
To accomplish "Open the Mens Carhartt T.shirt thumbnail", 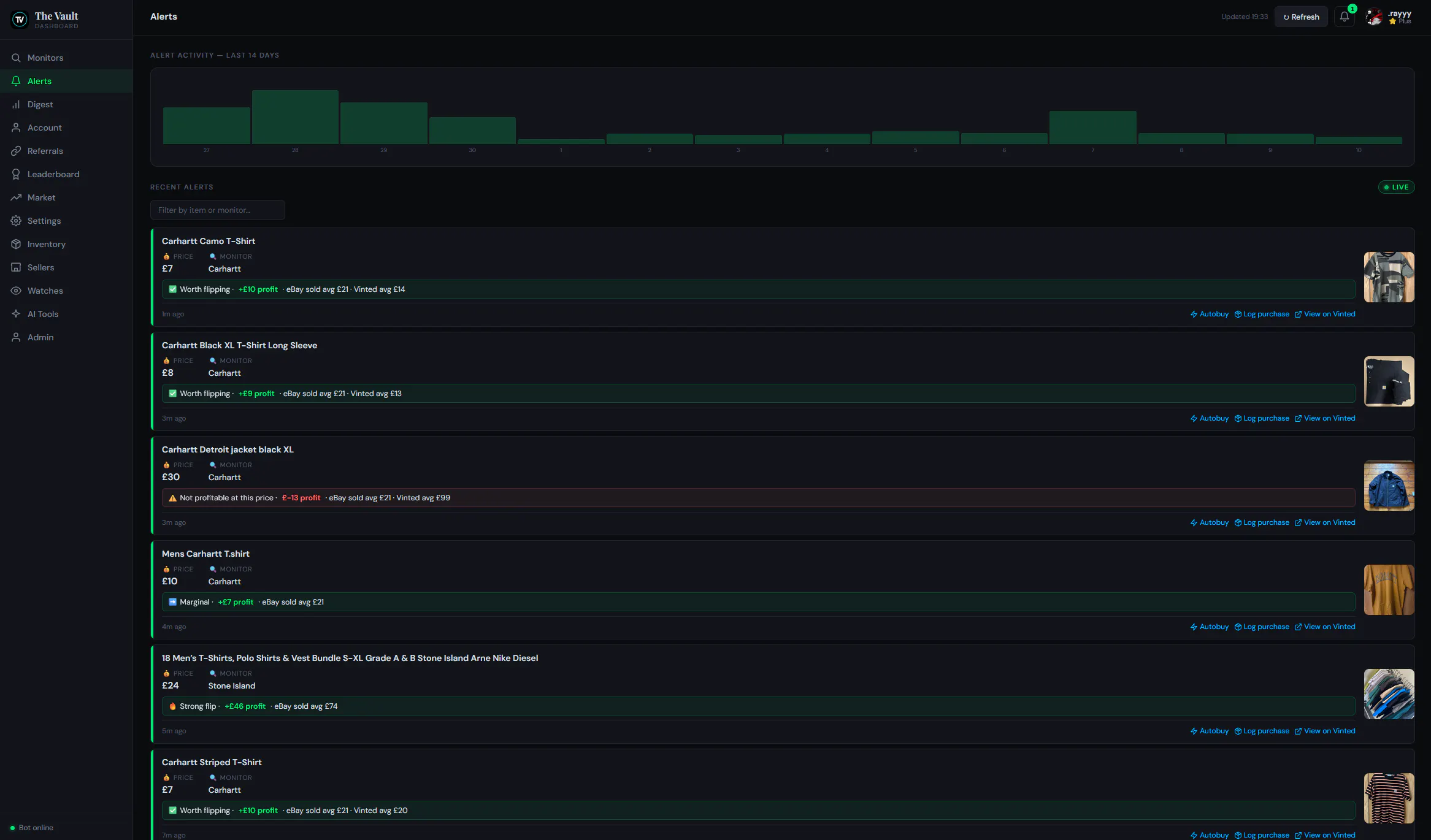I will (x=1389, y=590).
